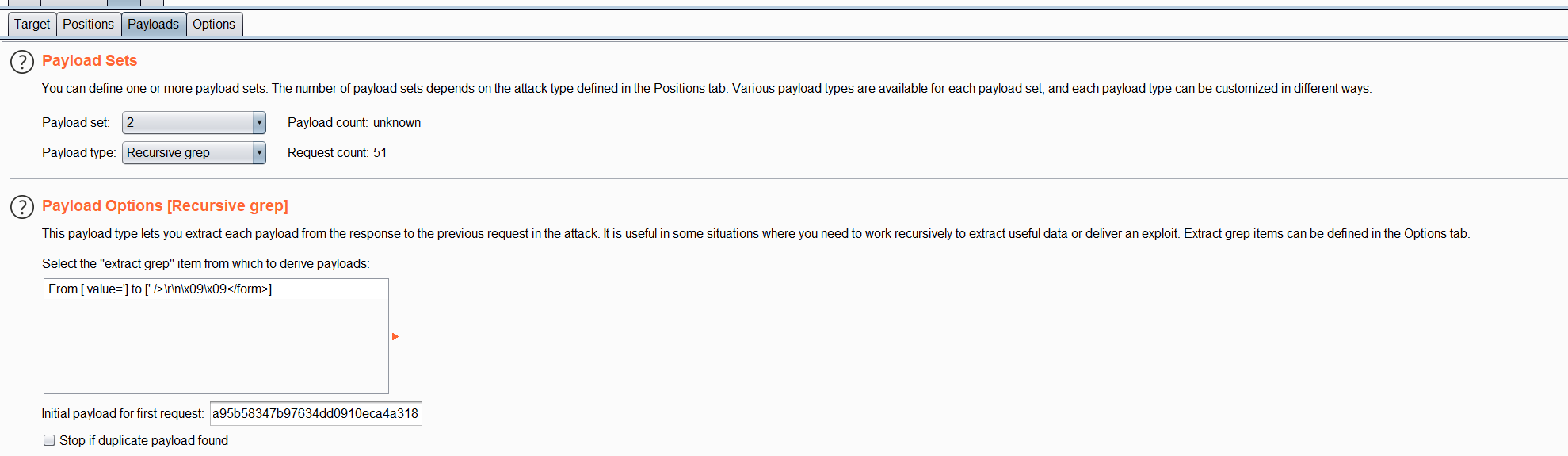Click the Request count 51 label
The width and height of the screenshot is (1568, 456).
(338, 153)
